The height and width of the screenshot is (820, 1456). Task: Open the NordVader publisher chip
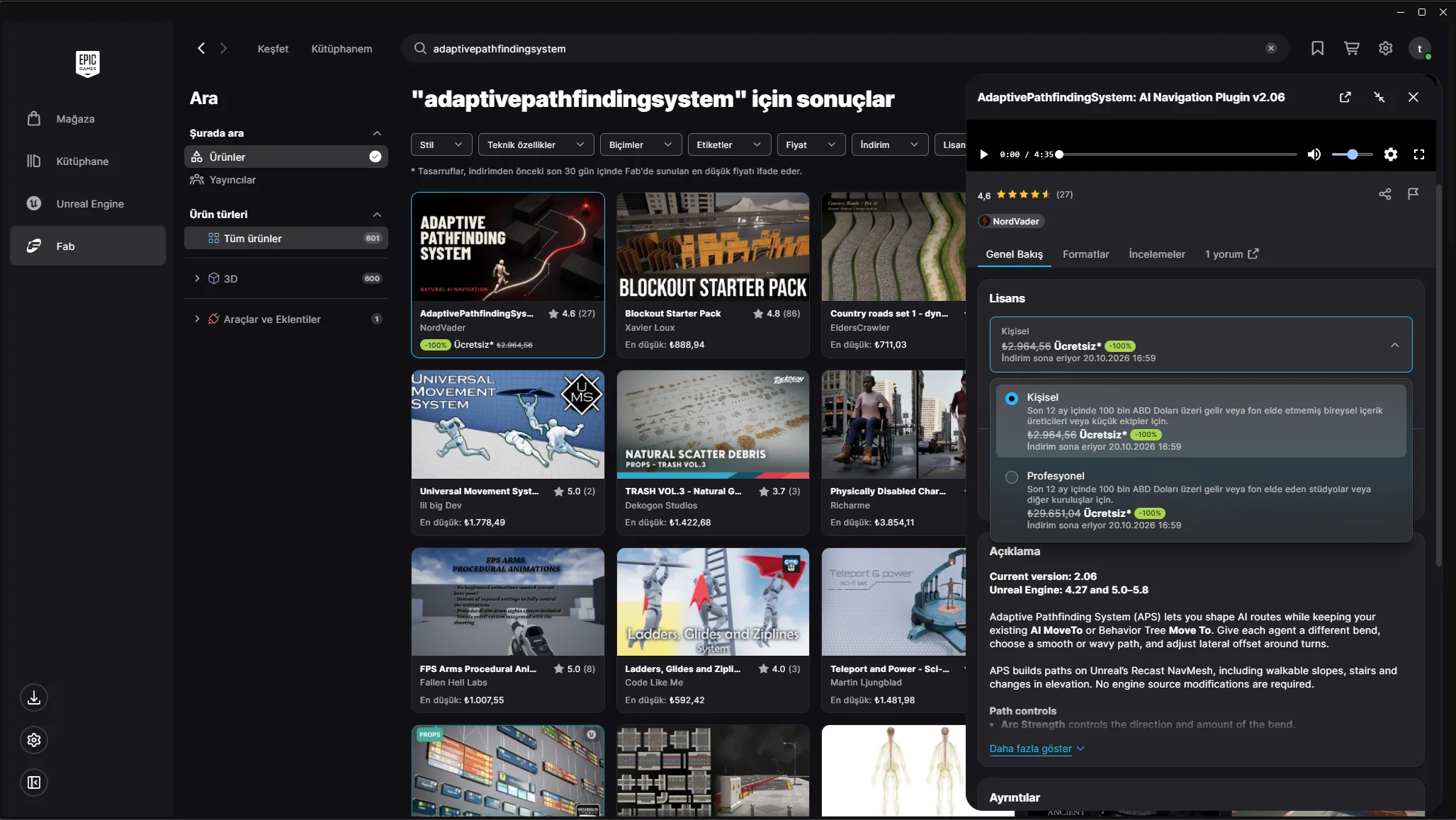[1011, 221]
